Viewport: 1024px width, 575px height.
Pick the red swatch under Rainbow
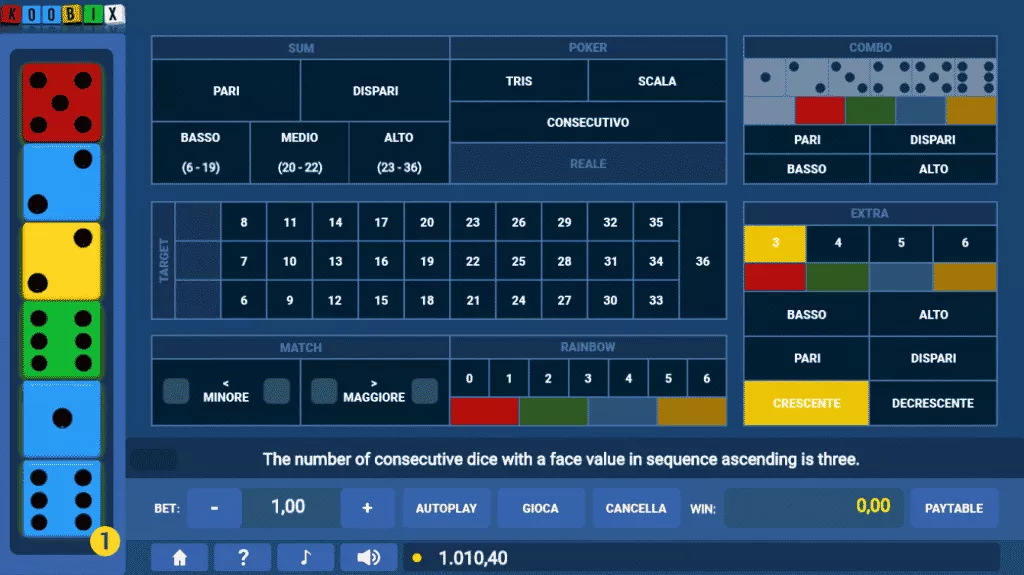pos(484,411)
